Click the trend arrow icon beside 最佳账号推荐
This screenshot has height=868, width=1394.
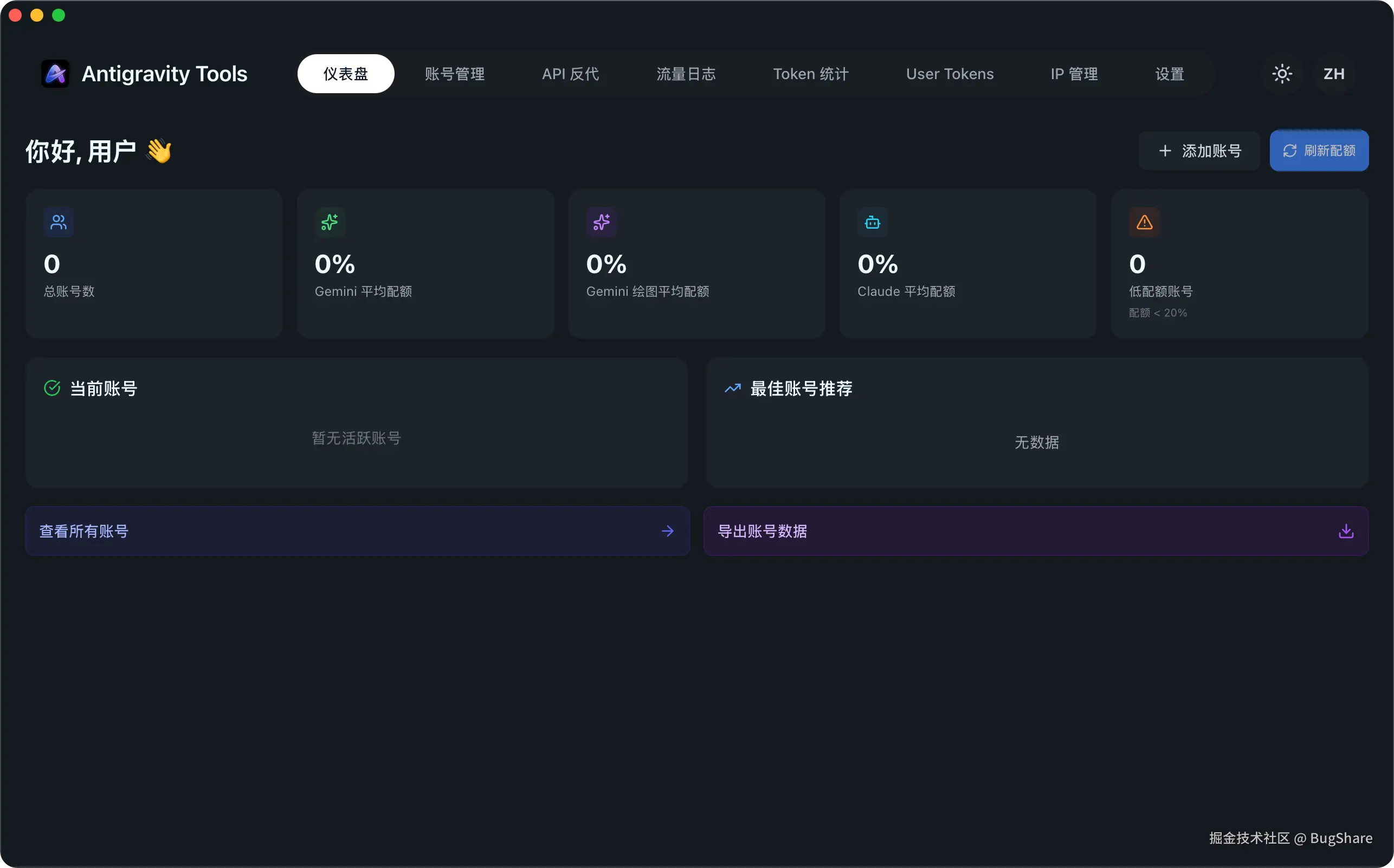point(732,388)
